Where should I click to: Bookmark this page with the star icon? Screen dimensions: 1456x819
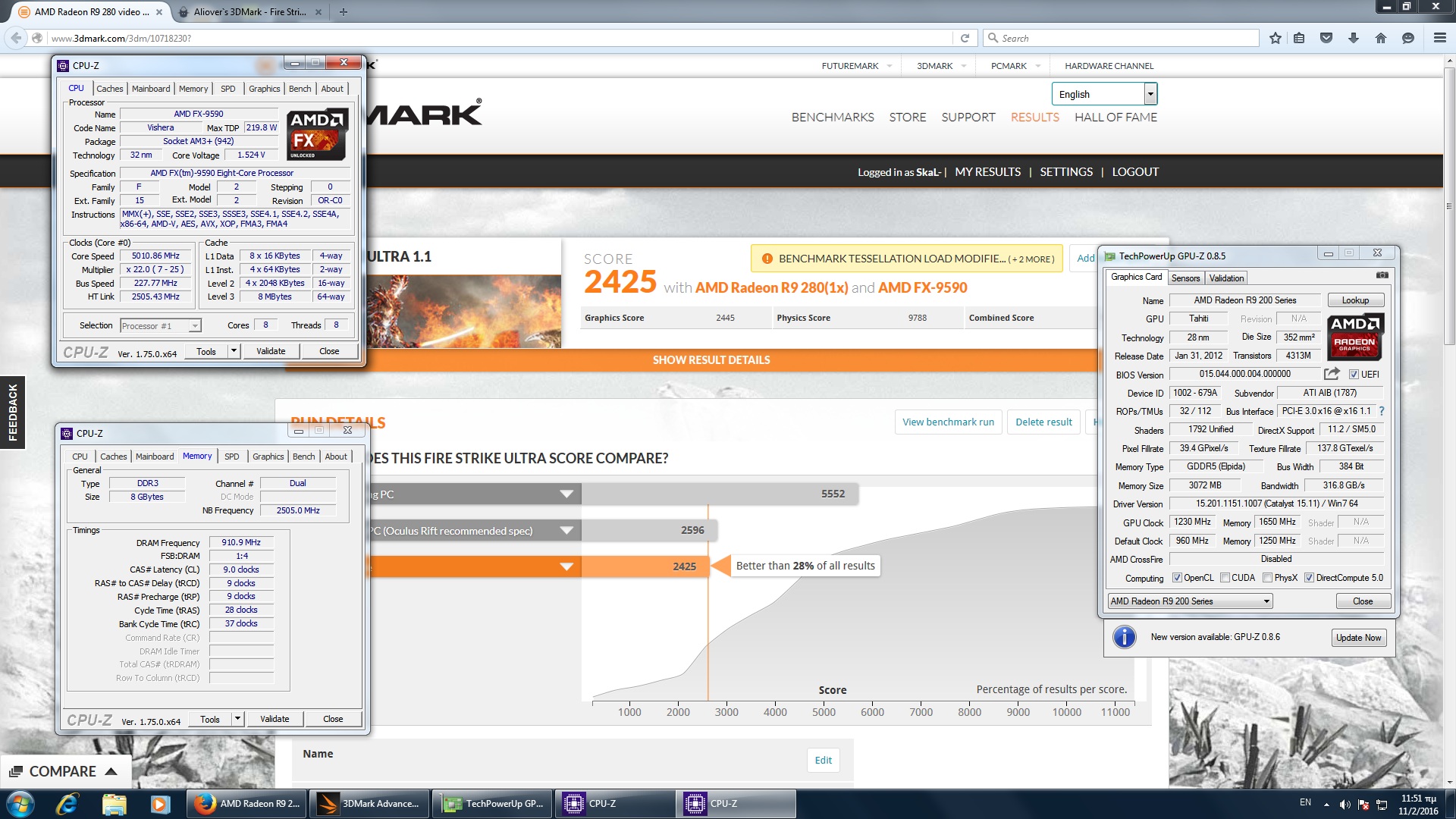click(1276, 38)
